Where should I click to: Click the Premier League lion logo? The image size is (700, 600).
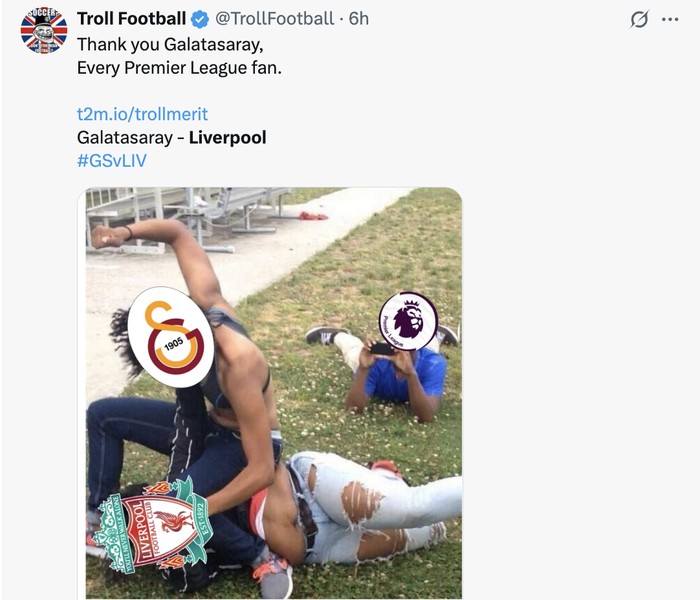[408, 321]
